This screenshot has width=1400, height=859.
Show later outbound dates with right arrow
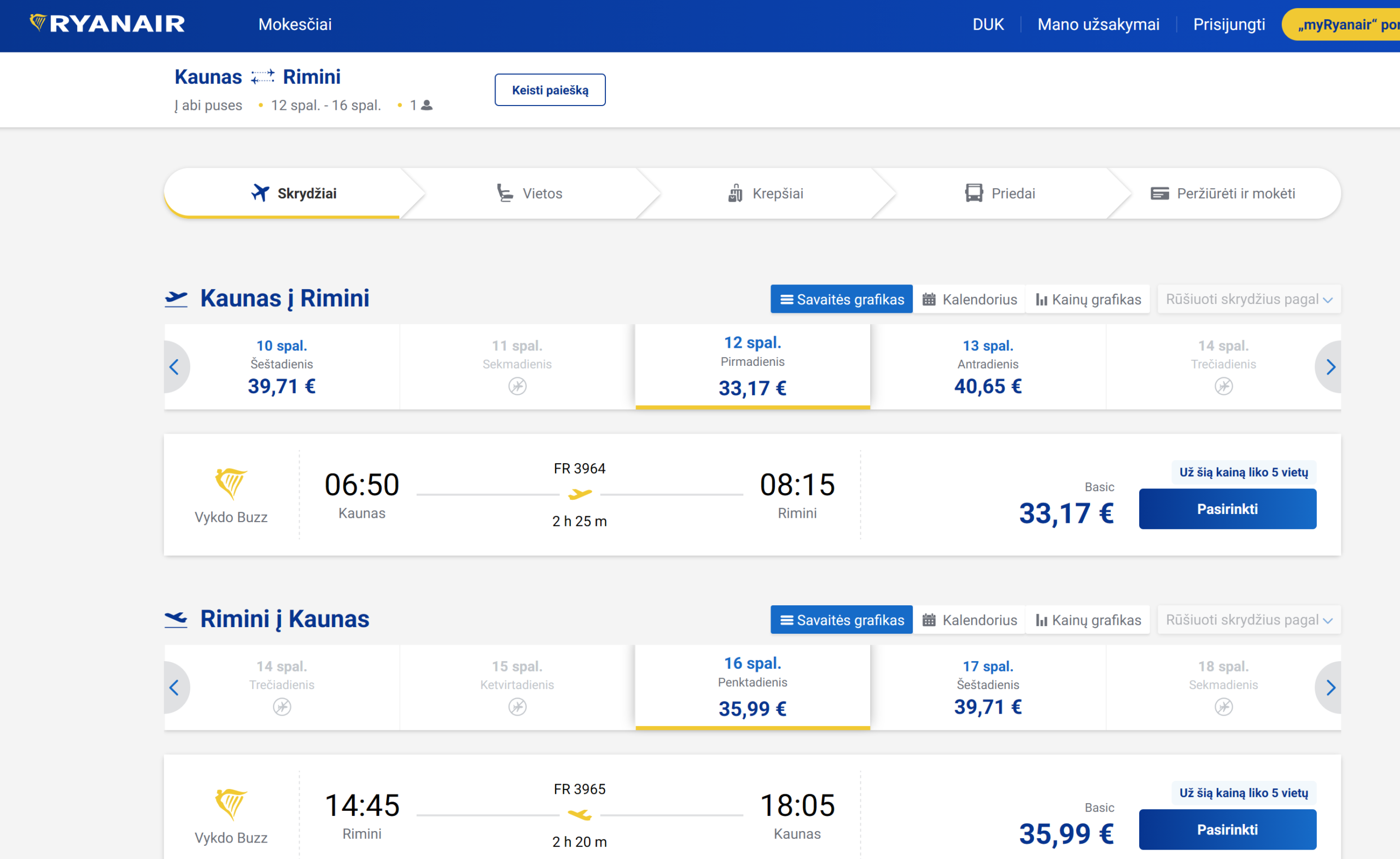pyautogui.click(x=1329, y=367)
